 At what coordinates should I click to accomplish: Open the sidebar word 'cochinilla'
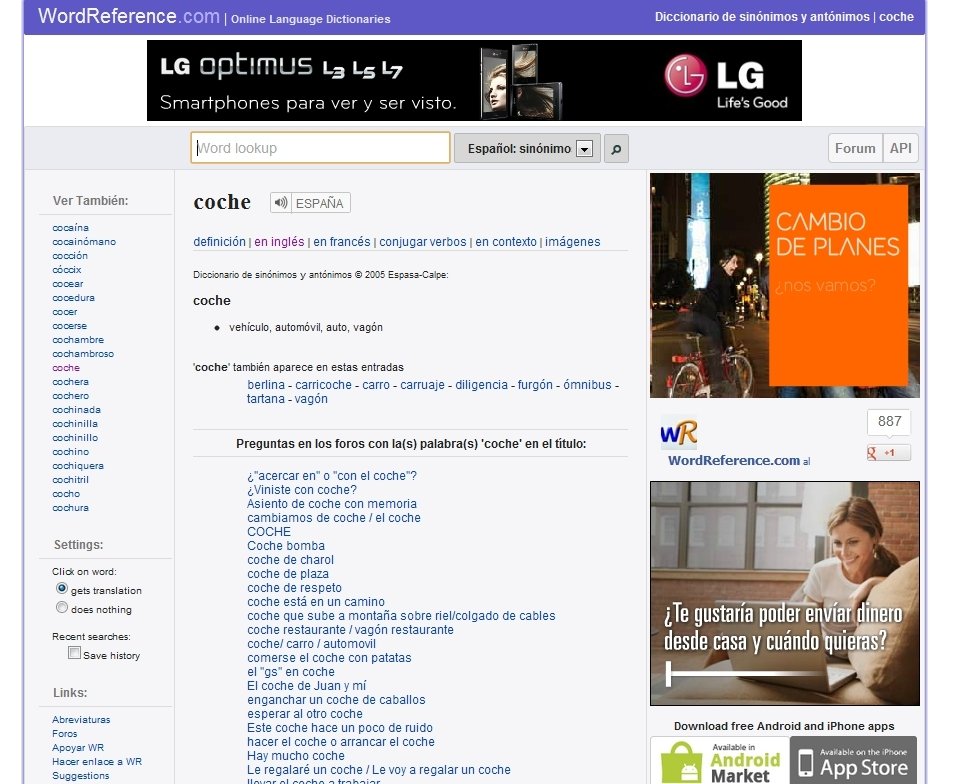point(75,424)
